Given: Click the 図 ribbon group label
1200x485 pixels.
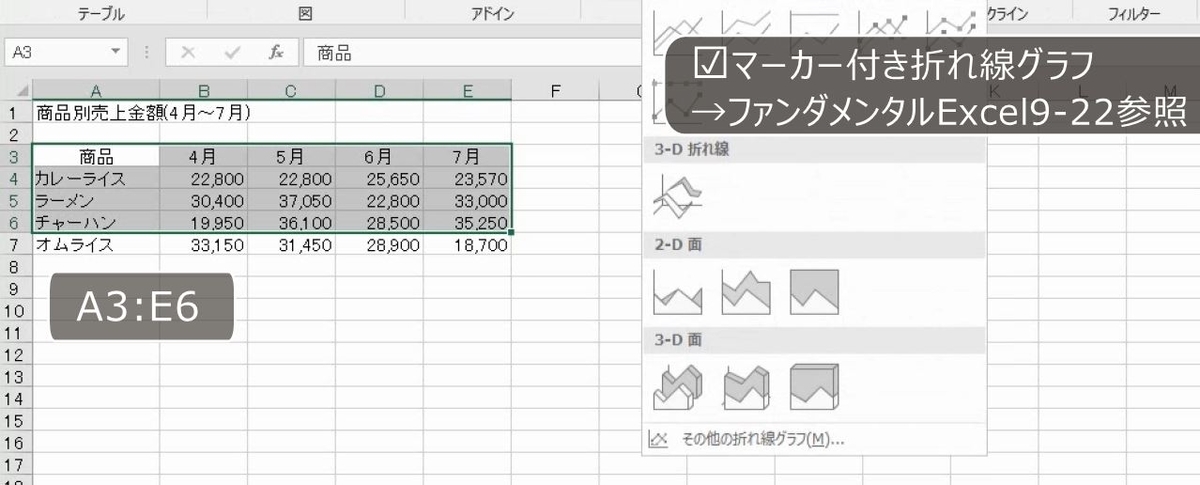Looking at the screenshot, I should (x=305, y=13).
